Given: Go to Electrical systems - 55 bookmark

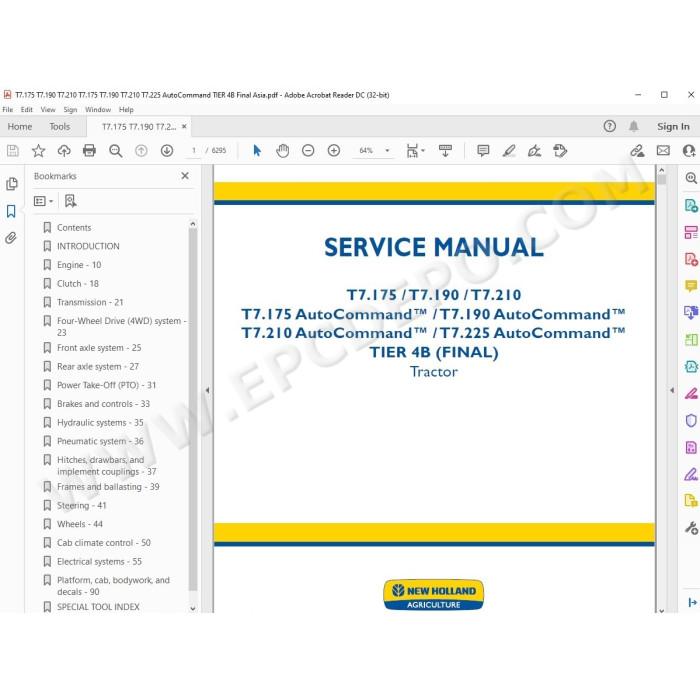Looking at the screenshot, I should [99, 562].
